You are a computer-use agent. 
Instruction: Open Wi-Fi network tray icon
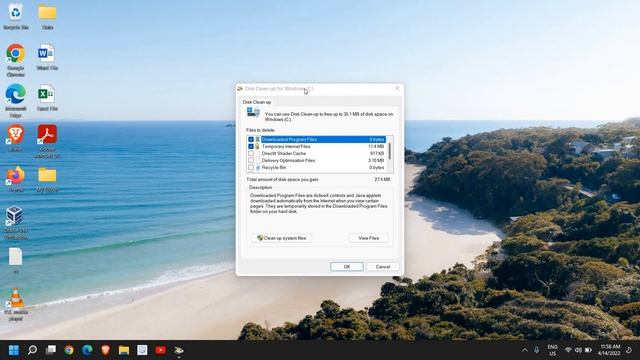[x=568, y=350]
